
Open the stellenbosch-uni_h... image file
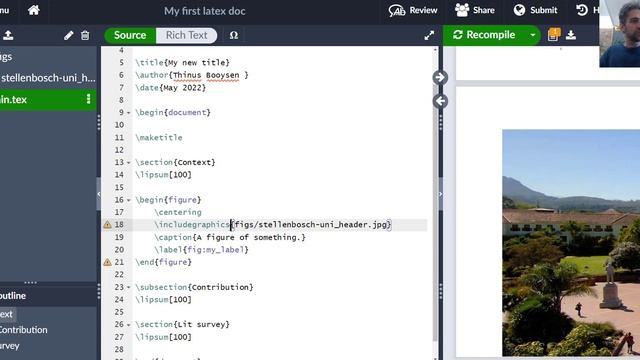(x=48, y=78)
